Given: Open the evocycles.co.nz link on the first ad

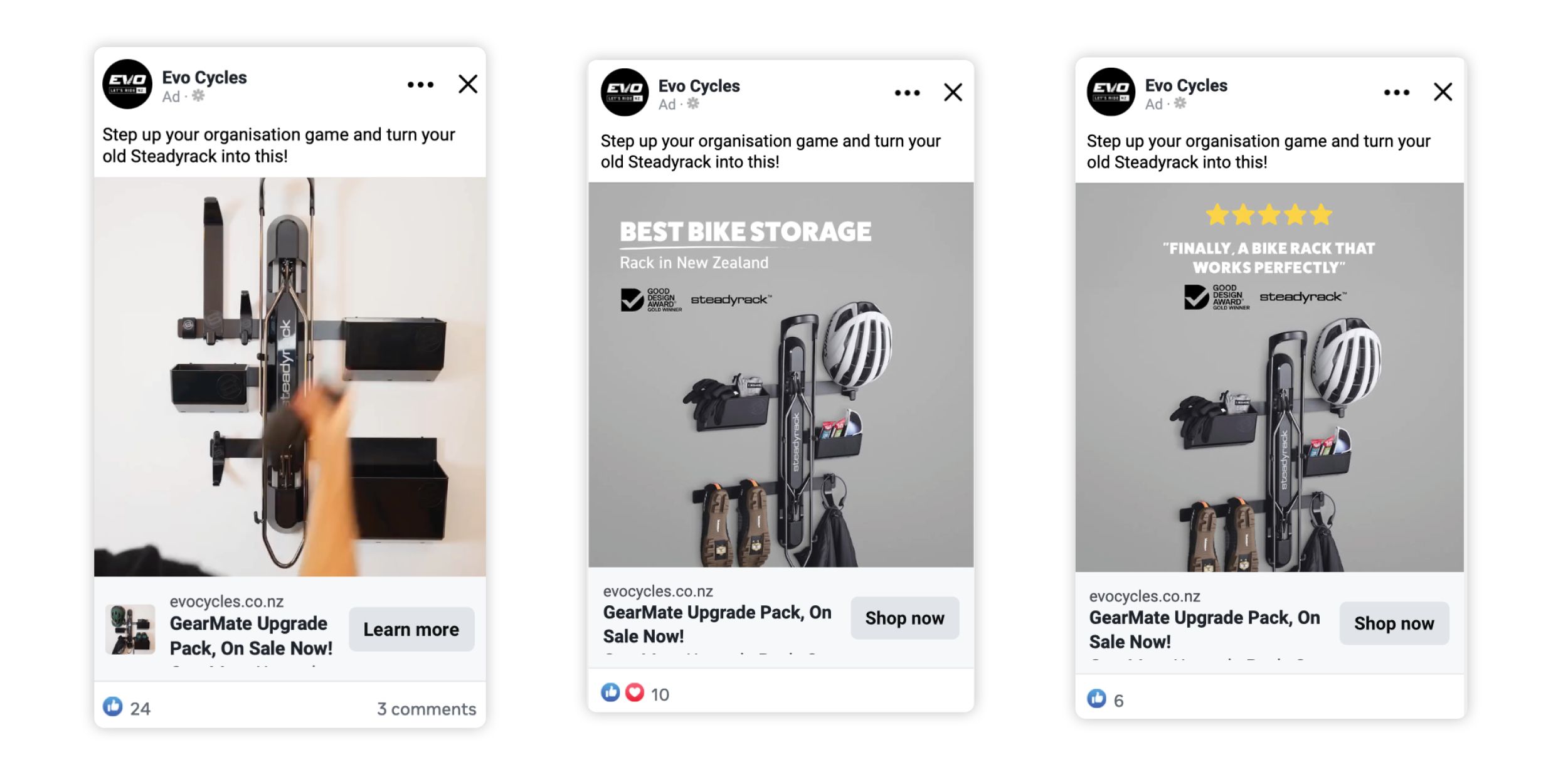Looking at the screenshot, I should click(226, 600).
